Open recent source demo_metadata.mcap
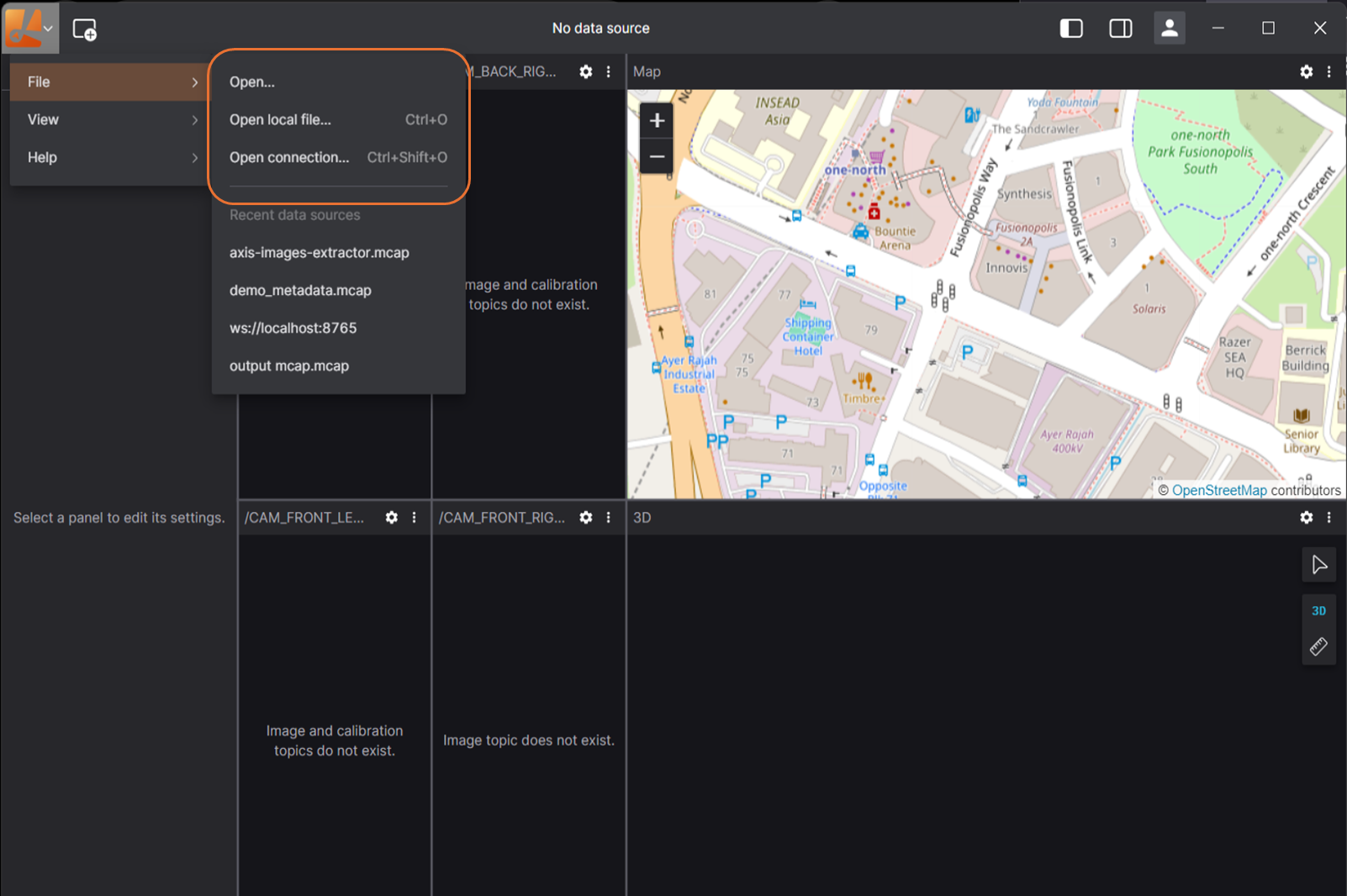Image resolution: width=1347 pixels, height=896 pixels. [x=338, y=290]
